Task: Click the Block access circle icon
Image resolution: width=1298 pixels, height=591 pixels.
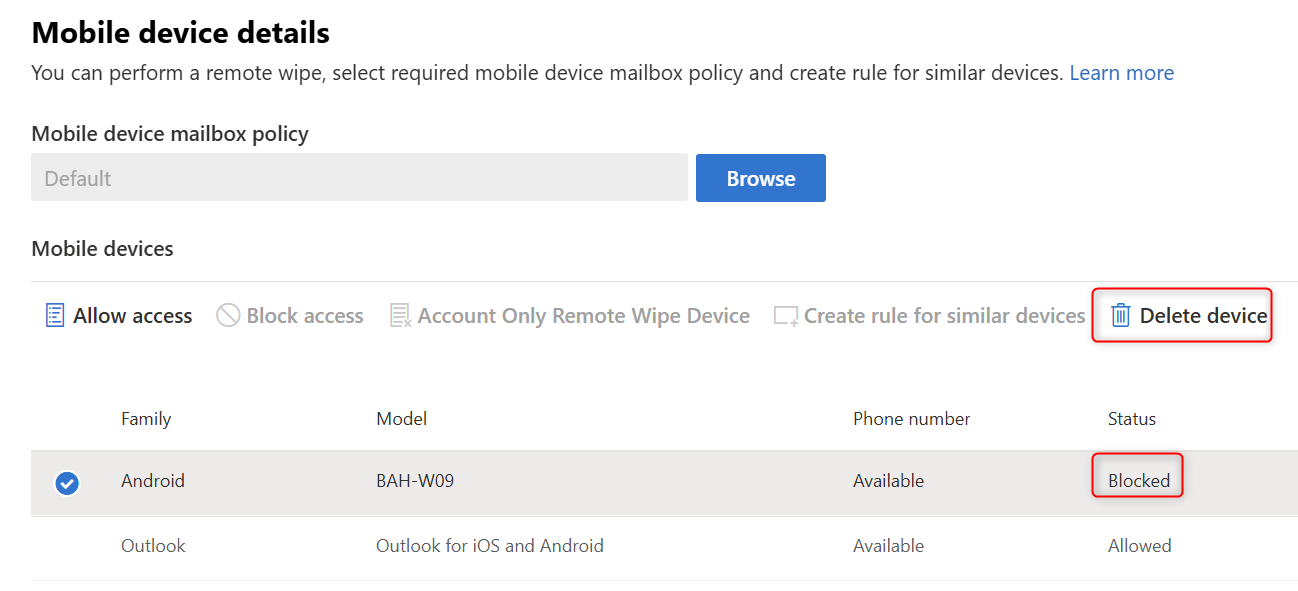Action: [228, 316]
